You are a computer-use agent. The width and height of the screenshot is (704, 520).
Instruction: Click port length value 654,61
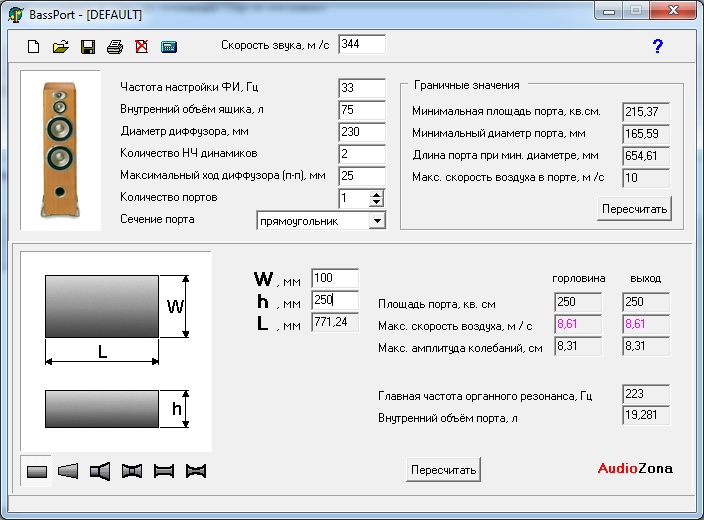[x=646, y=156]
